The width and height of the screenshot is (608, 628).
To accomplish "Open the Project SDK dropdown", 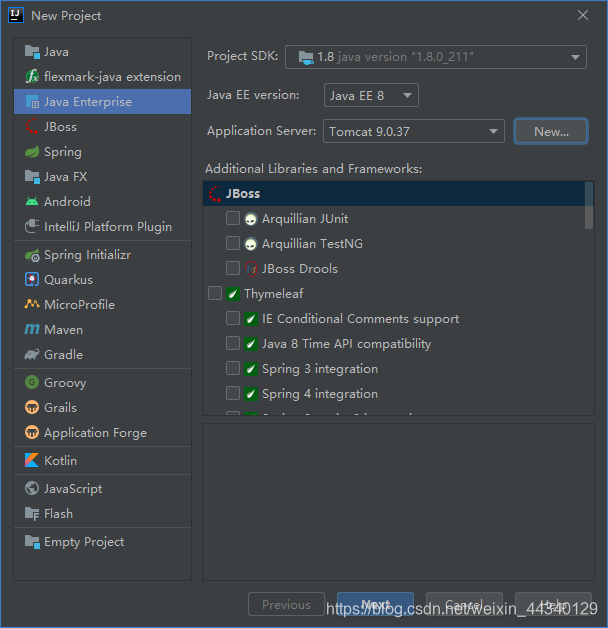I will 436,57.
